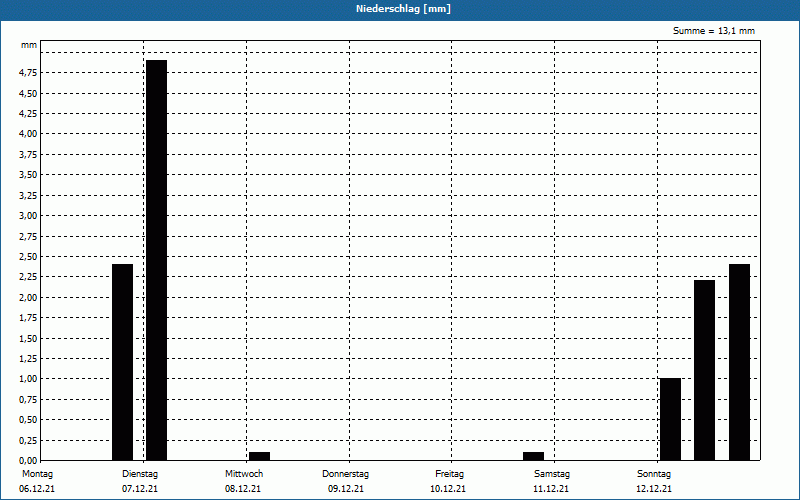Click the Montag axis label
The height and width of the screenshot is (500, 800).
click(37, 474)
